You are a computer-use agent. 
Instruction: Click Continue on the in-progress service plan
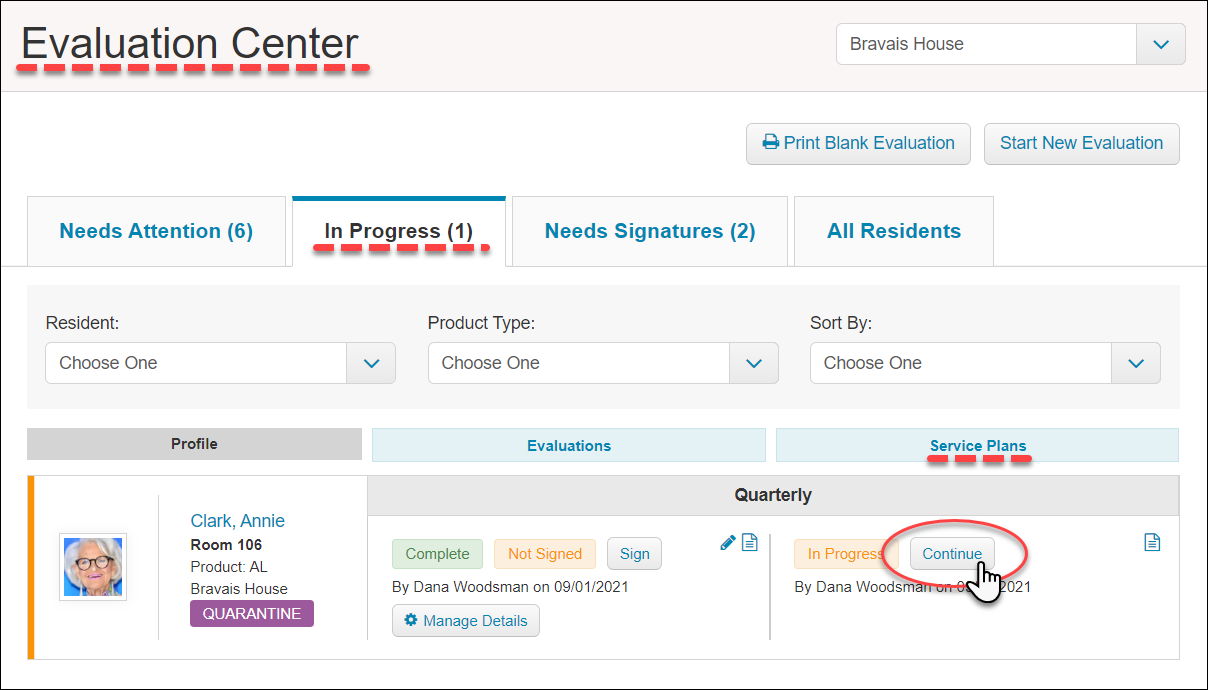[x=952, y=554]
